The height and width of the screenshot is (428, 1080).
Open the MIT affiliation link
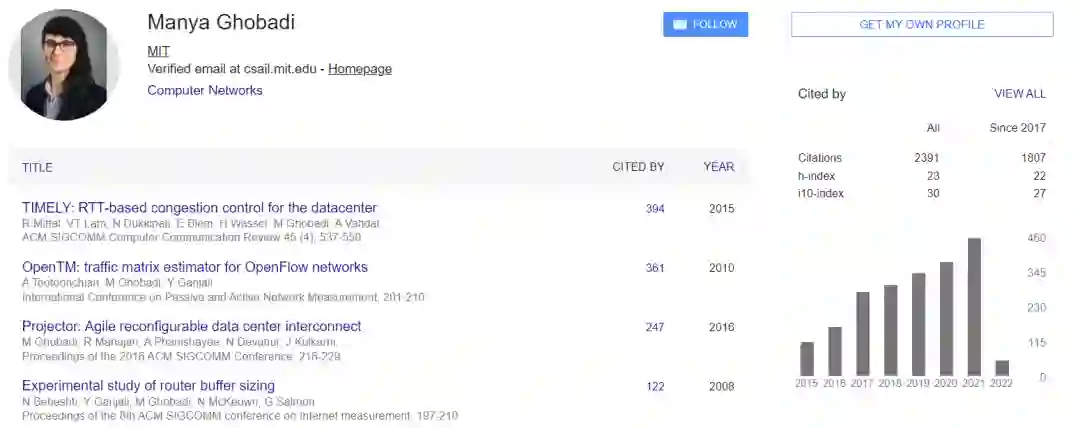158,50
